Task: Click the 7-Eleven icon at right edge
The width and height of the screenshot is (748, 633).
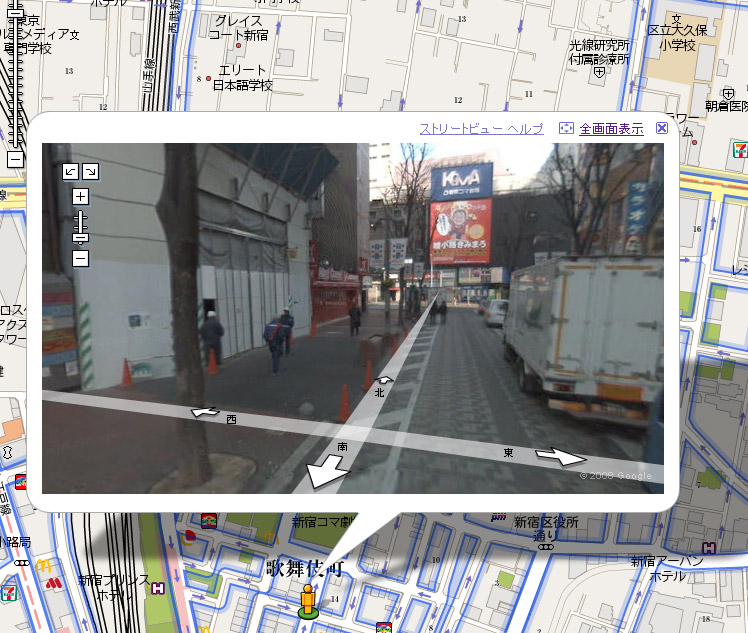Action: click(x=740, y=150)
